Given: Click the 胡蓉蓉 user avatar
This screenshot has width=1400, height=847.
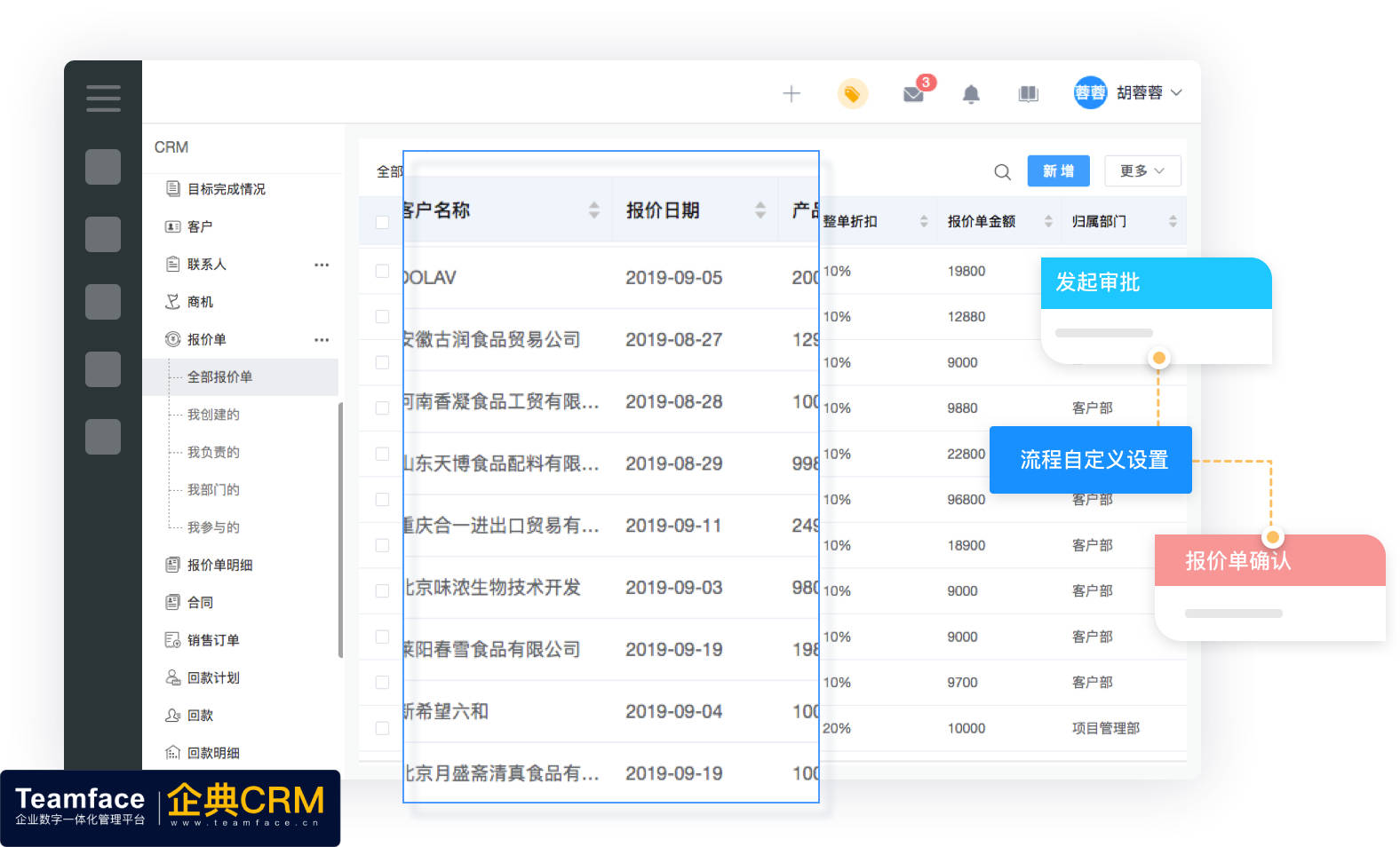Looking at the screenshot, I should pos(1090,92).
